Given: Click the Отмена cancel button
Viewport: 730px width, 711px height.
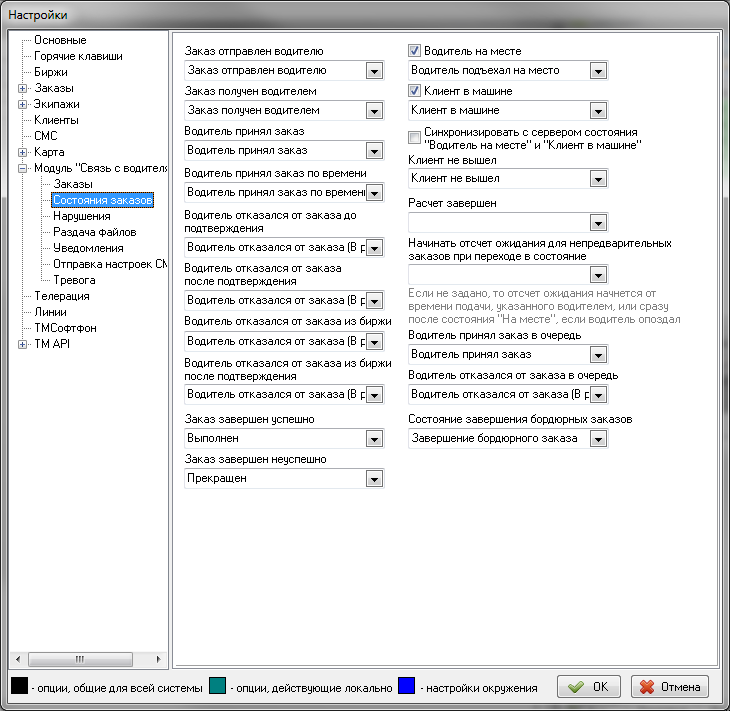Looking at the screenshot, I should pyautogui.click(x=670, y=687).
